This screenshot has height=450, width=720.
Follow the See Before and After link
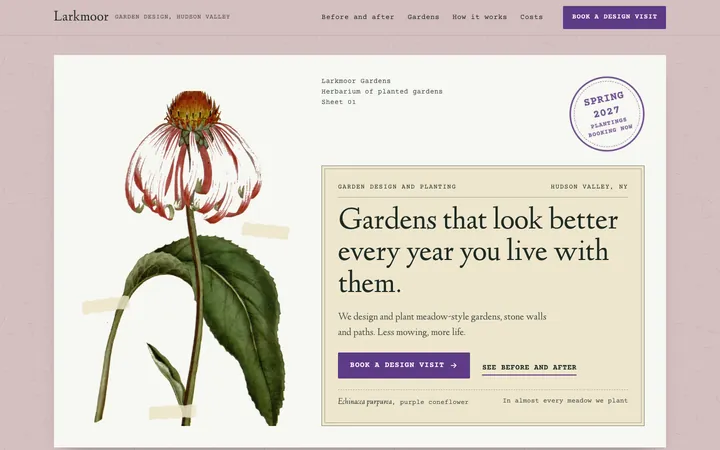click(x=529, y=368)
